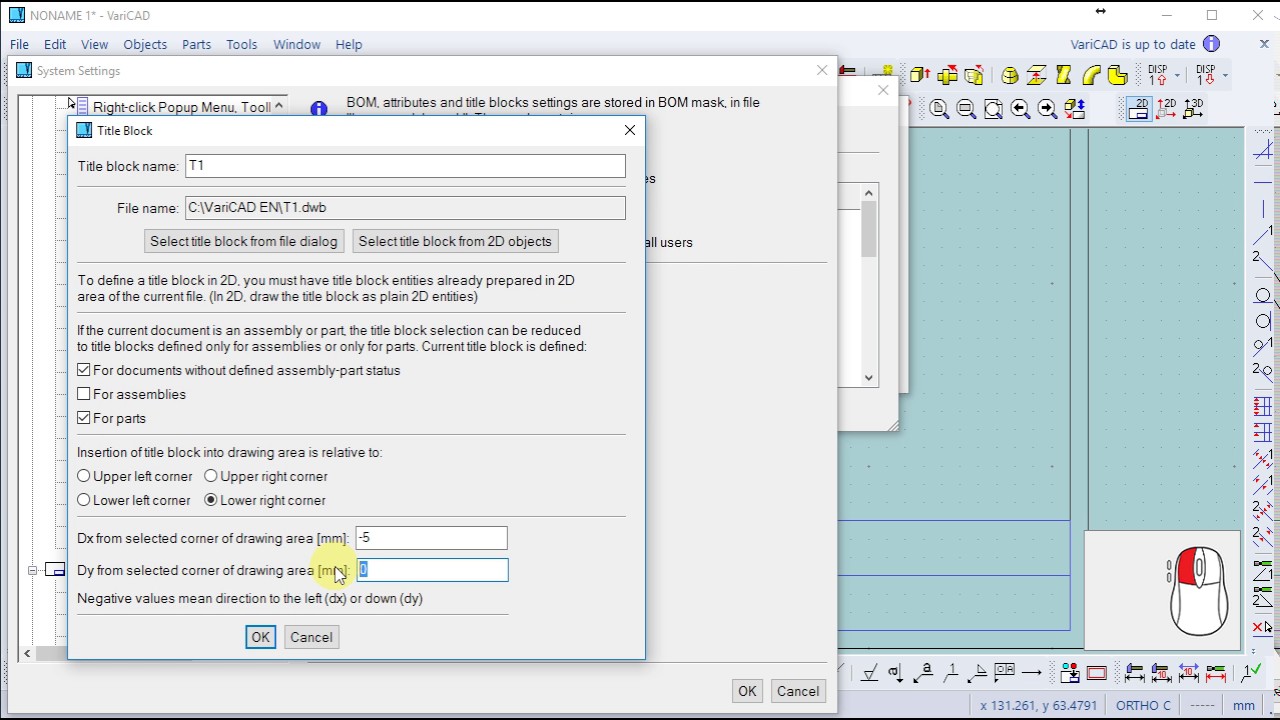Image resolution: width=1280 pixels, height=720 pixels.
Task: Select the yellow pipe elbow icon
Action: 1091,75
